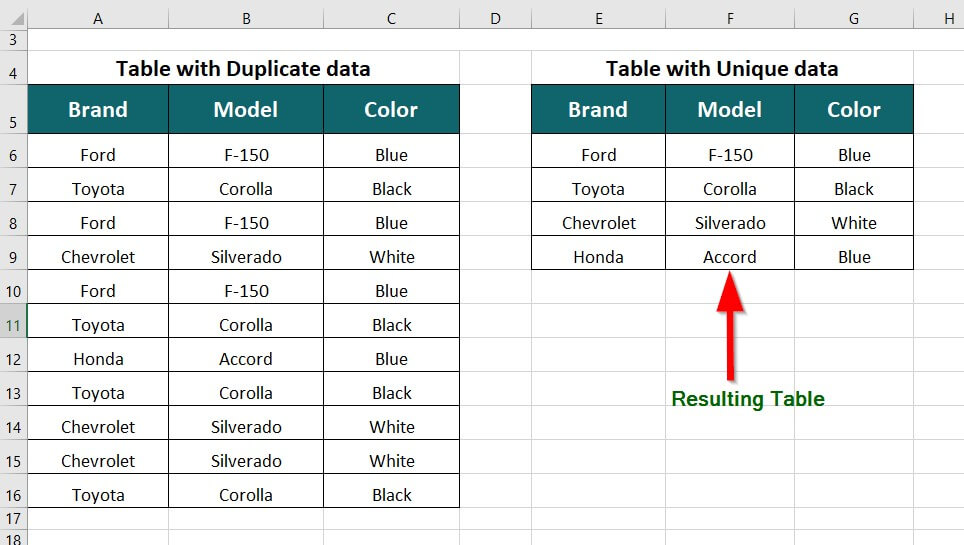The width and height of the screenshot is (964, 545).
Task: Select row 16 header
Action: pos(13,495)
